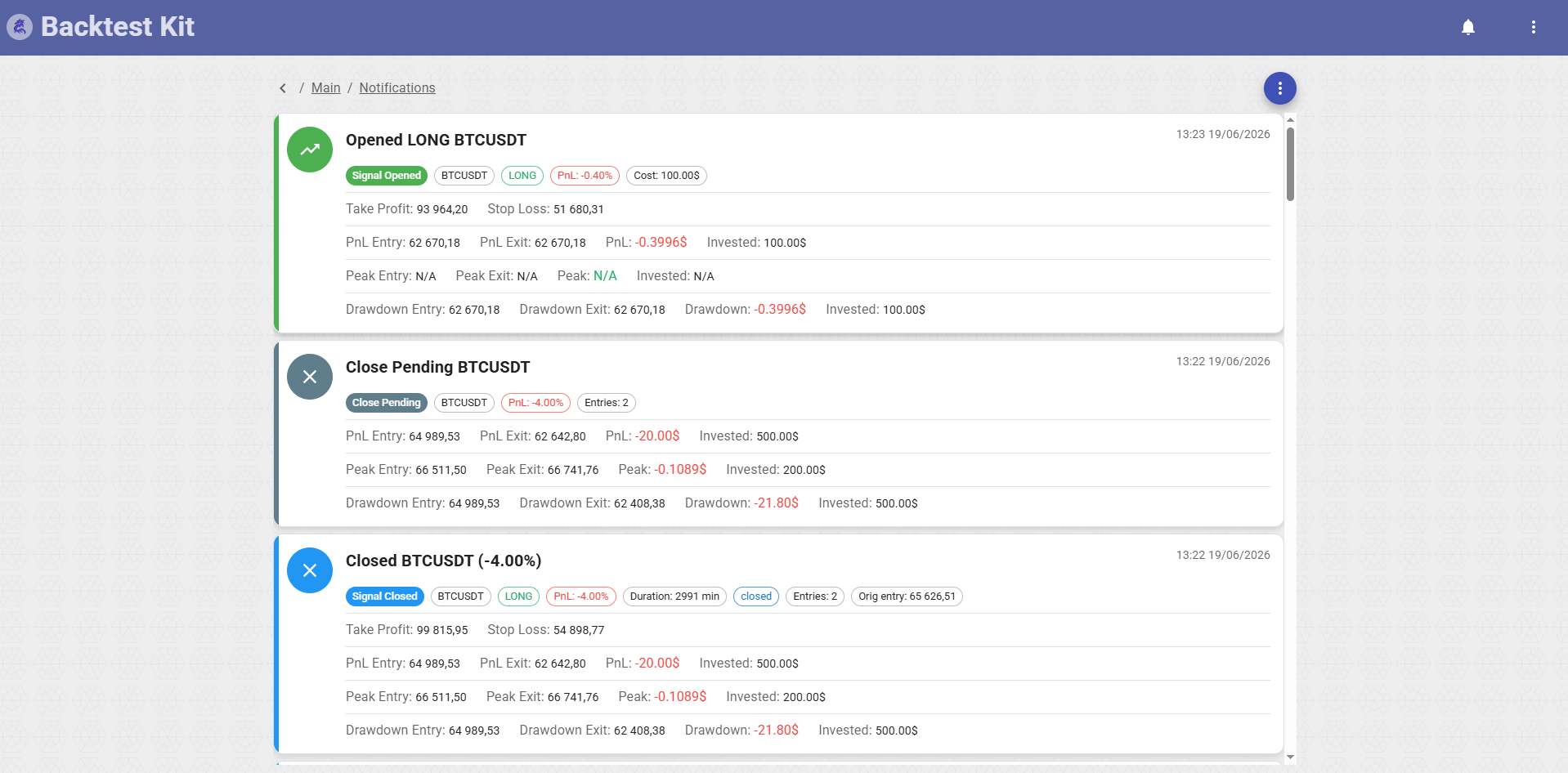This screenshot has height=773, width=1568.
Task: Click Take Profit value 93 964,20
Action: coord(442,209)
